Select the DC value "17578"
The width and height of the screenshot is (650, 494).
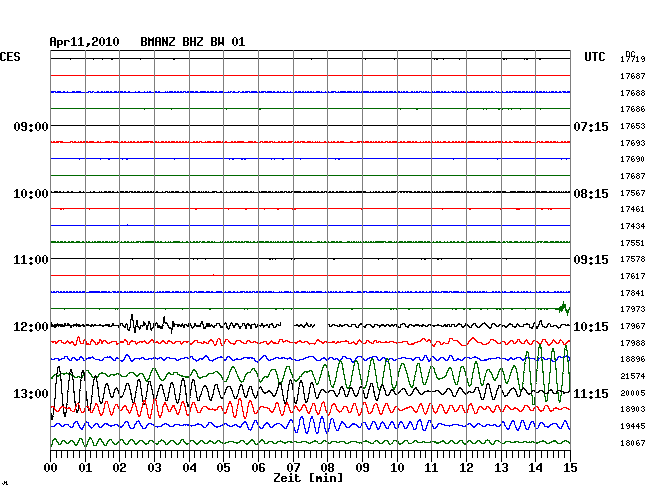(633, 259)
